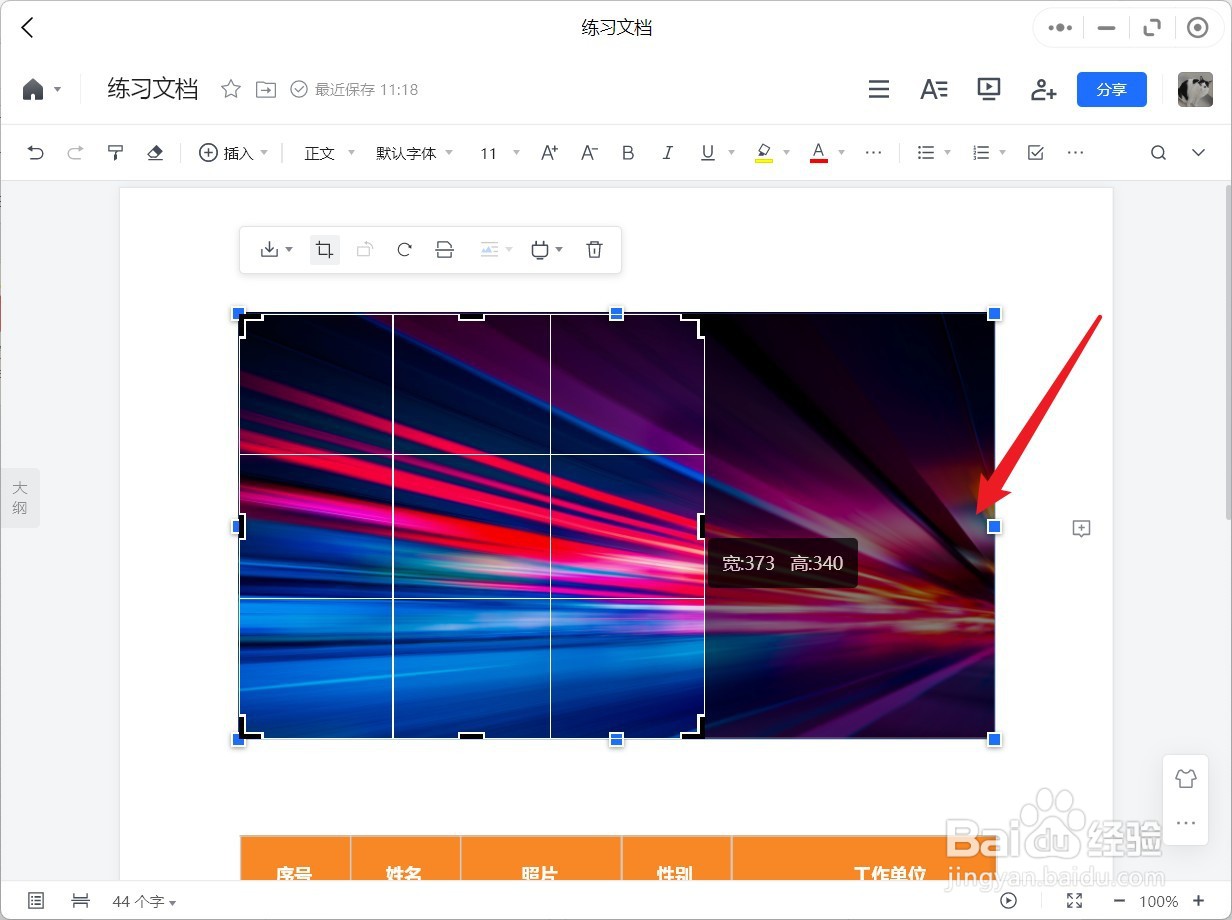The width and height of the screenshot is (1232, 920).
Task: Open search with the magnifier icon
Action: tap(1157, 152)
